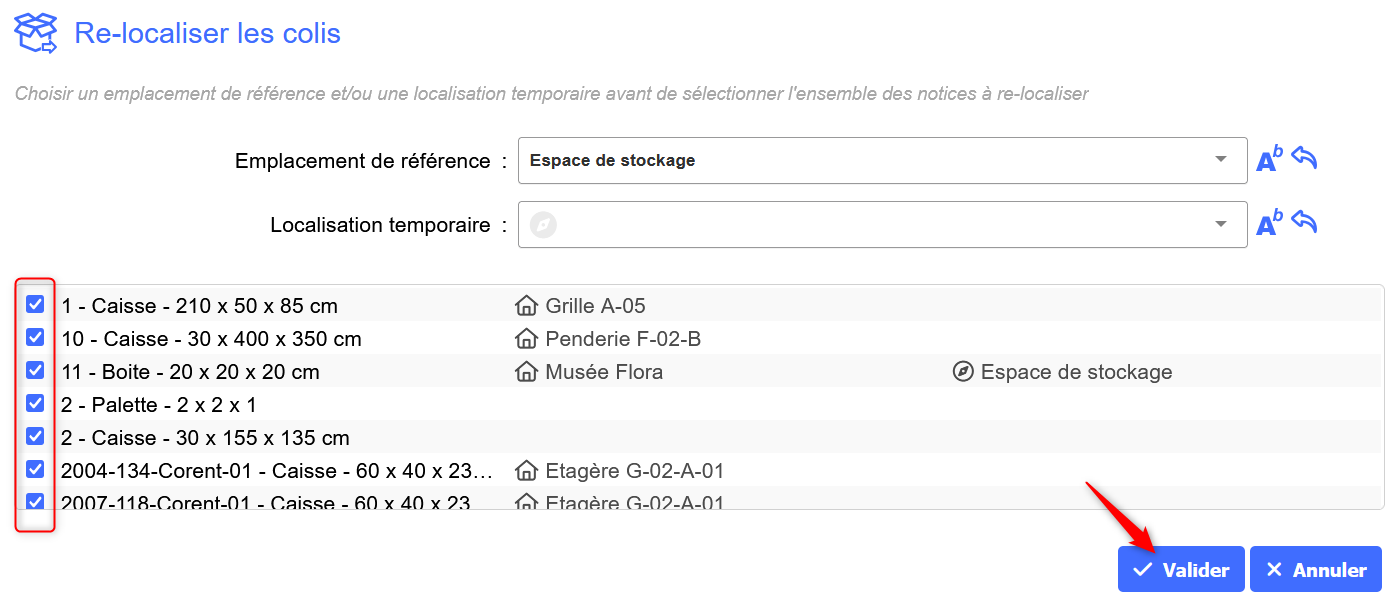This screenshot has height=604, width=1390.
Task: Click the undo arrow beside Localisation temporaire
Action: pos(1304,222)
